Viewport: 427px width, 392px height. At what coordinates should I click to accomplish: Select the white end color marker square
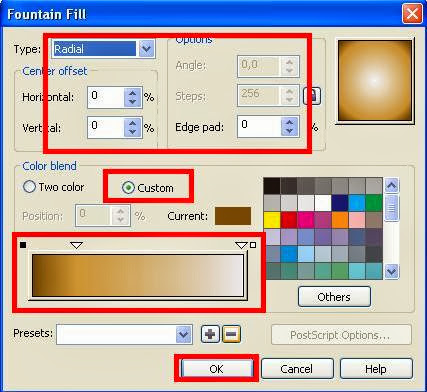coord(253,245)
